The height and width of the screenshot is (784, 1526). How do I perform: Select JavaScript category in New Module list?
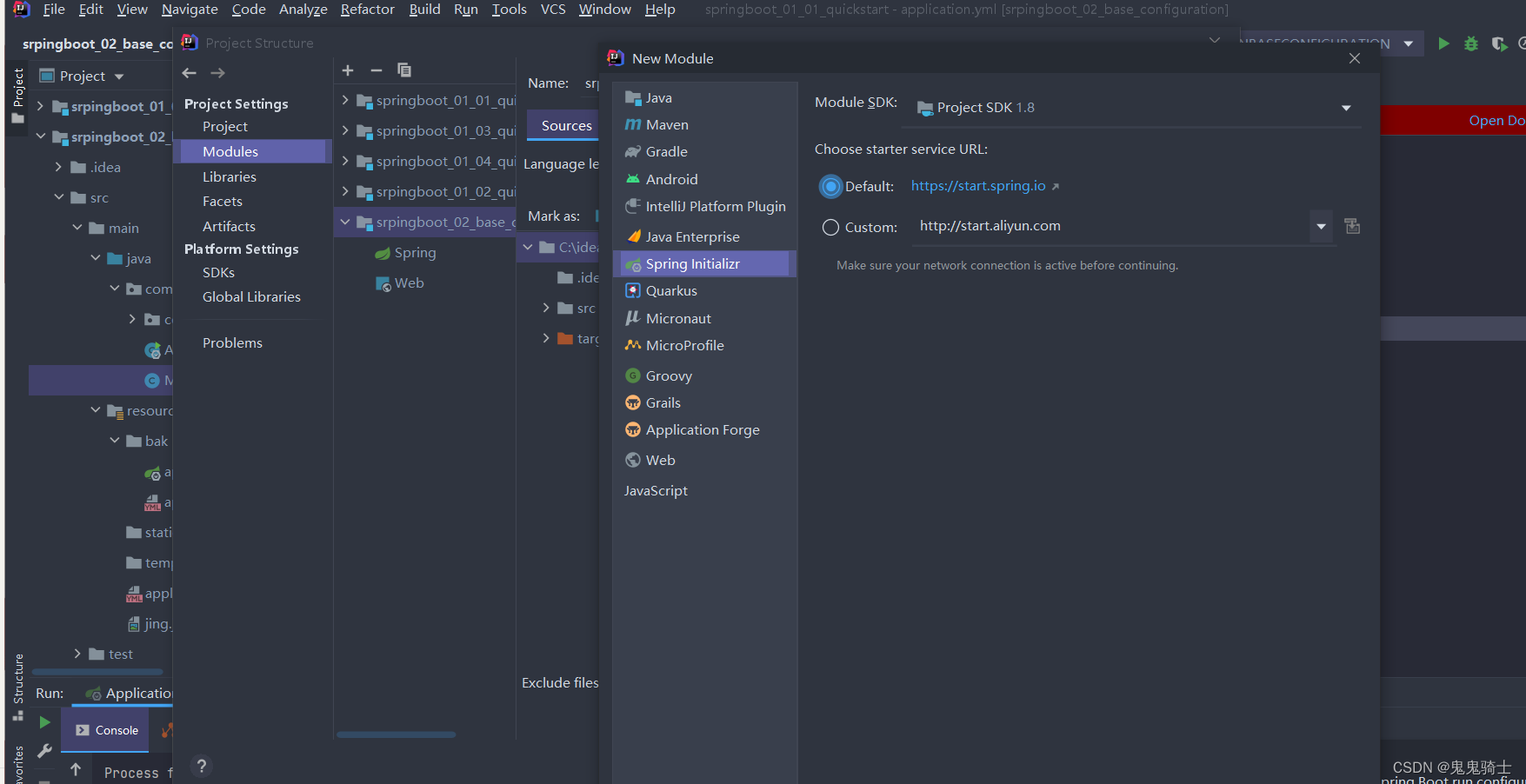coord(656,491)
